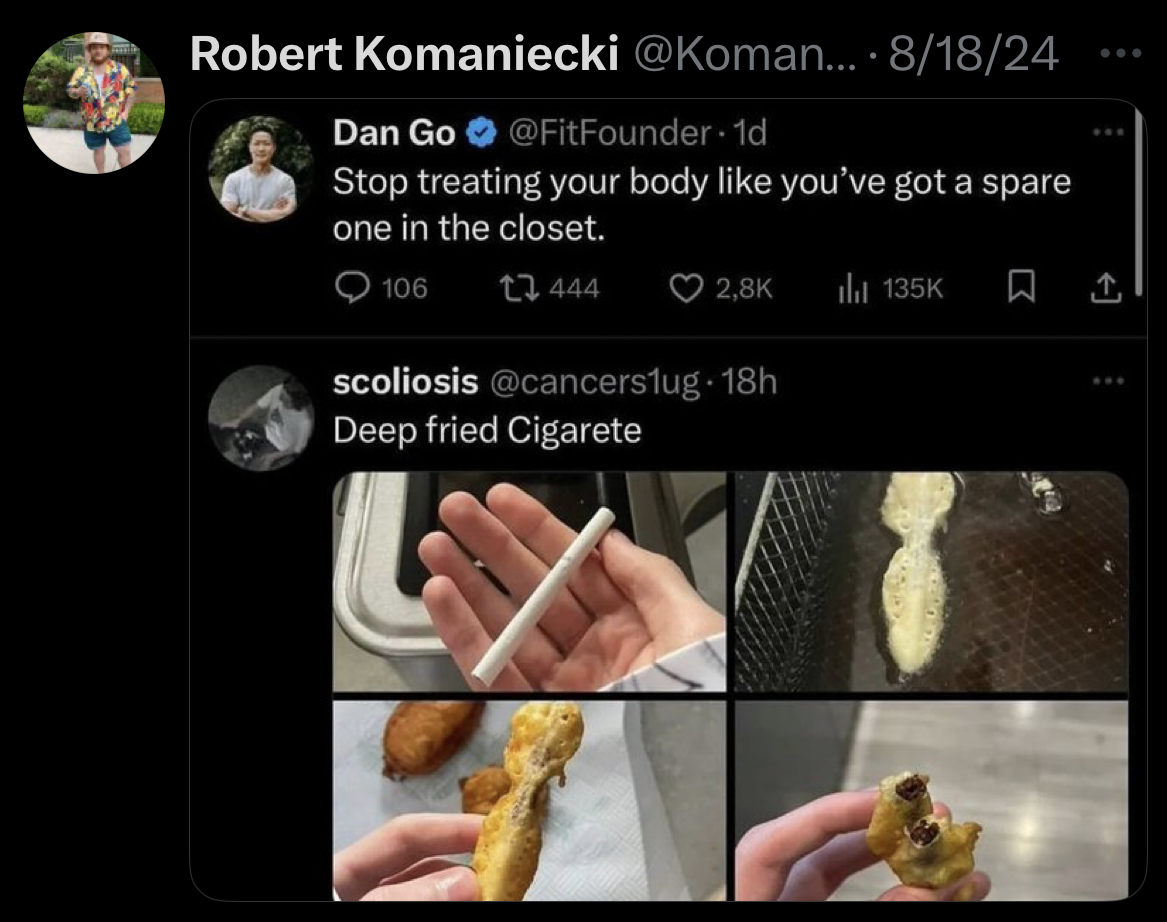The height and width of the screenshot is (922, 1167).
Task: Open Robert Komaniecki's profile picture
Action: 94,102
